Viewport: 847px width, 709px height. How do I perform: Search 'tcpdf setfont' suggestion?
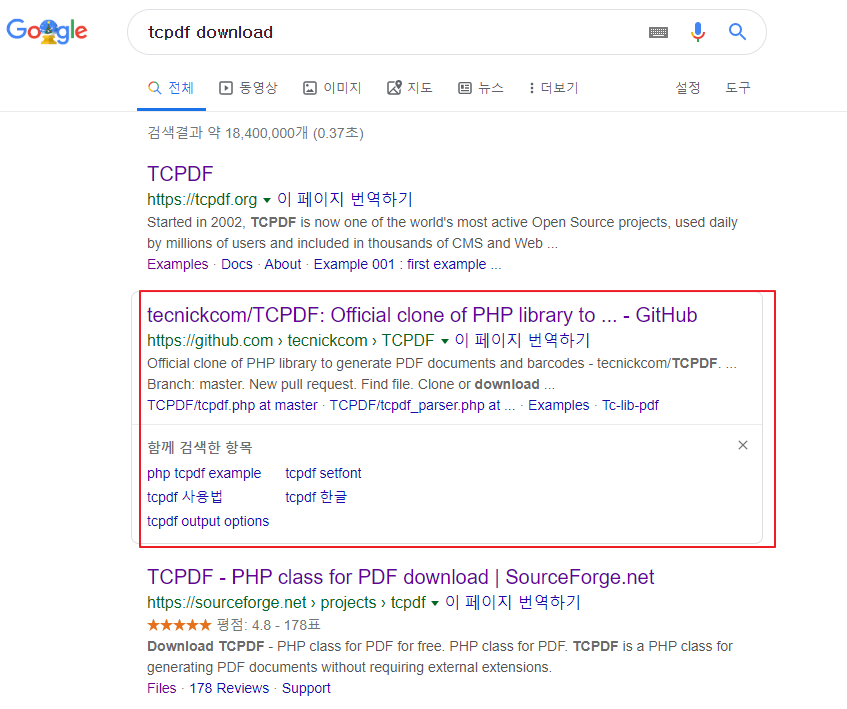click(x=323, y=473)
